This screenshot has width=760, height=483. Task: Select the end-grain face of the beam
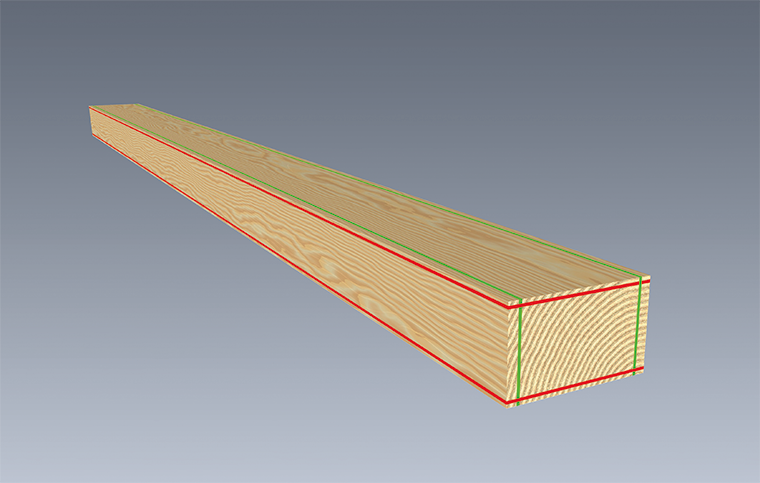[578, 342]
